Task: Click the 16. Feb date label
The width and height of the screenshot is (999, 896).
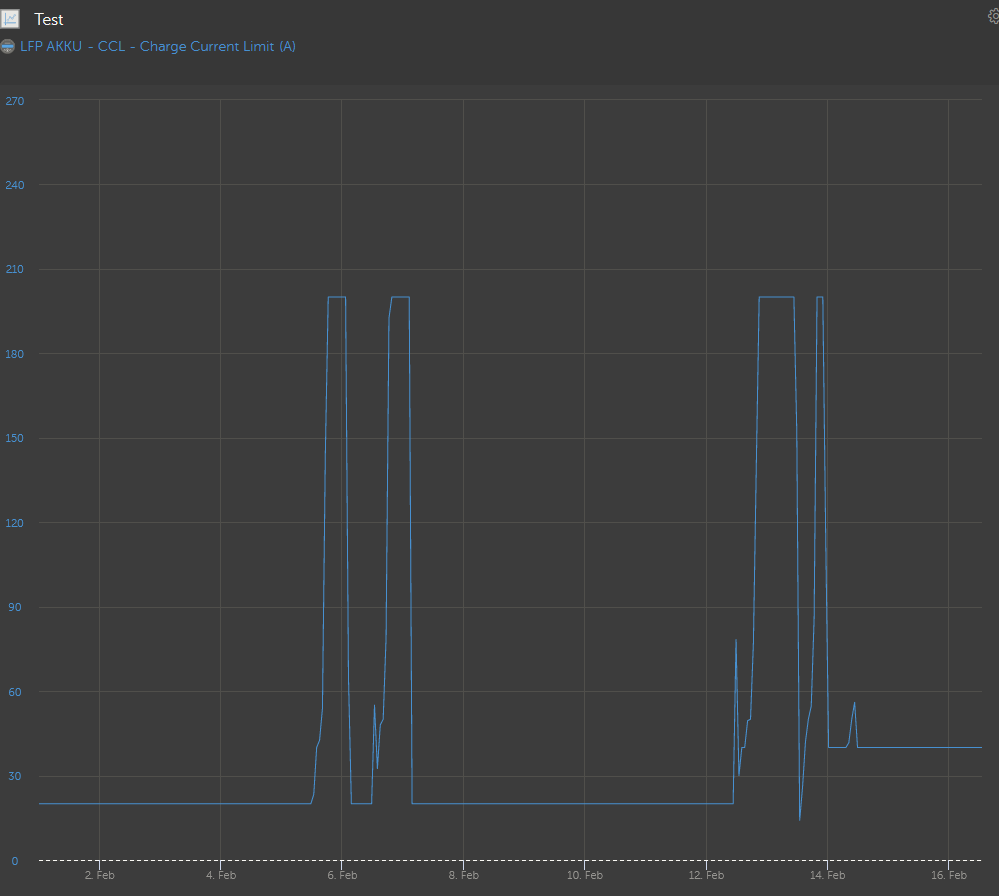Action: pyautogui.click(x=949, y=875)
